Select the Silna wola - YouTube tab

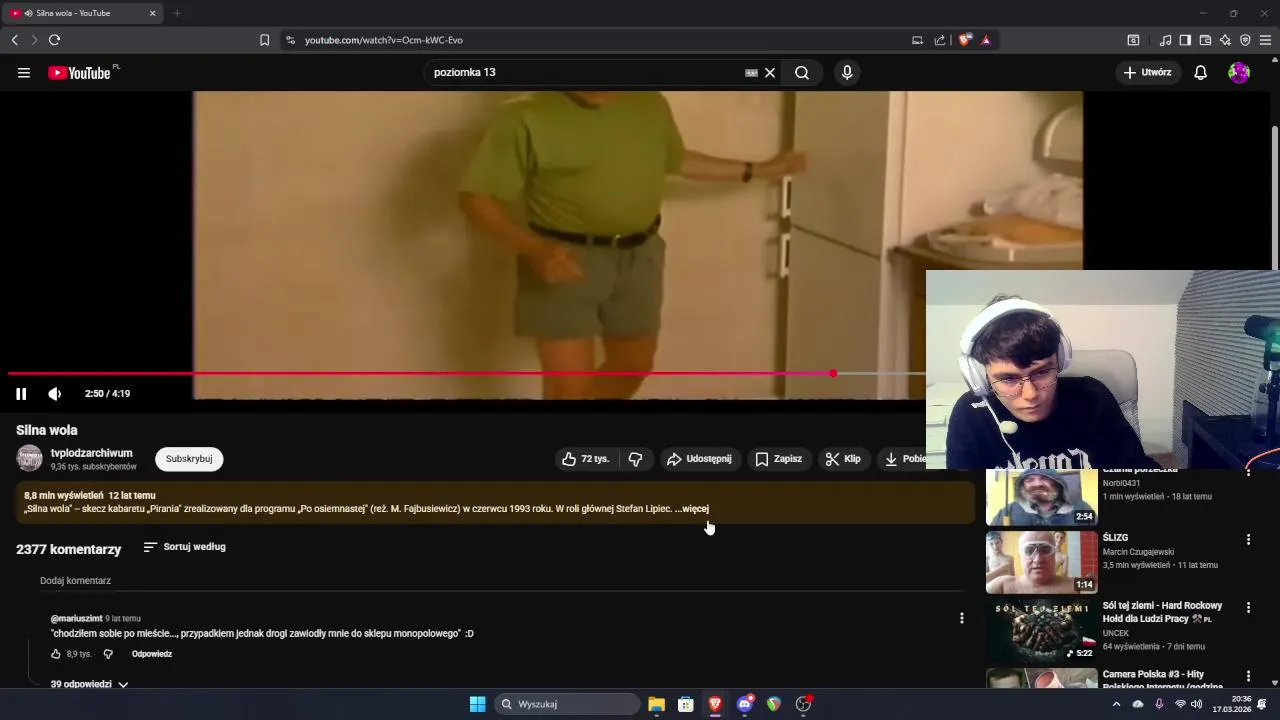(84, 13)
